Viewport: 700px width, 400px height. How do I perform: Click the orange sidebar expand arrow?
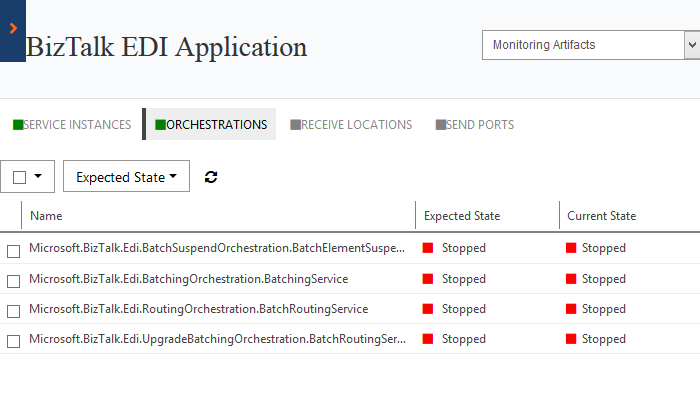coord(12,29)
